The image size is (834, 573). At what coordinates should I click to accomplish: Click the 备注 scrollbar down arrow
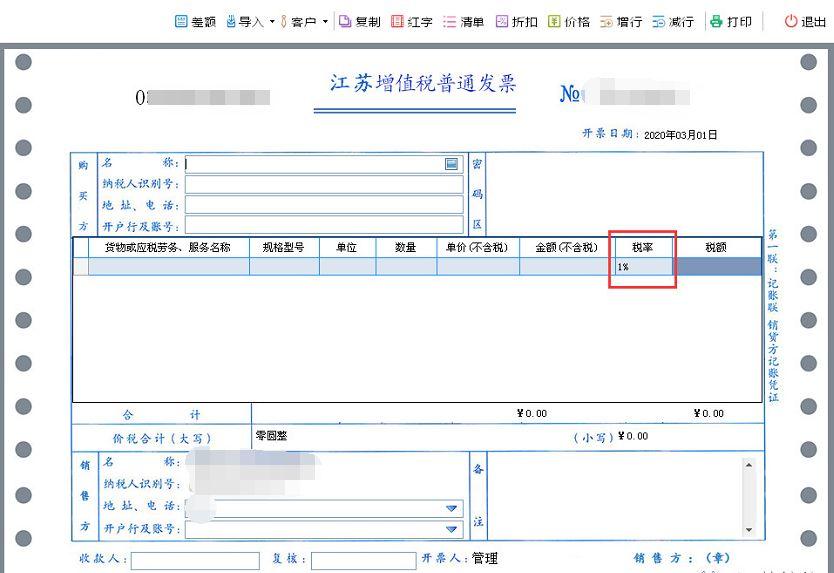(x=749, y=529)
